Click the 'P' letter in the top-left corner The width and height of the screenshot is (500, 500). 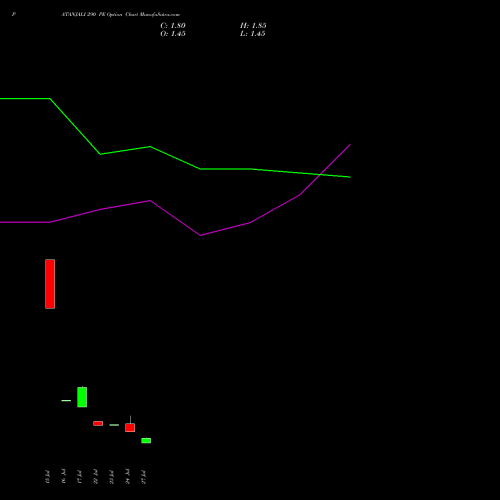point(14,15)
